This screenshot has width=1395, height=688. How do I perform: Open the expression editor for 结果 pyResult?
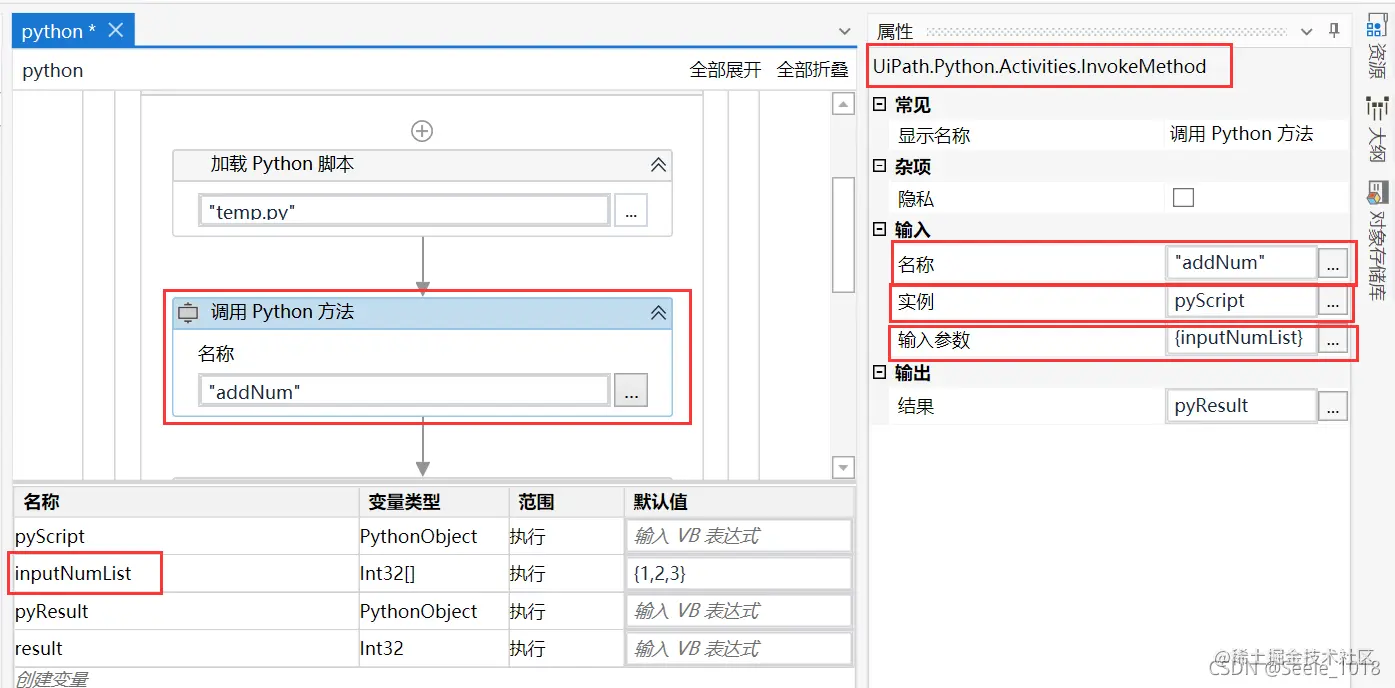click(1333, 405)
